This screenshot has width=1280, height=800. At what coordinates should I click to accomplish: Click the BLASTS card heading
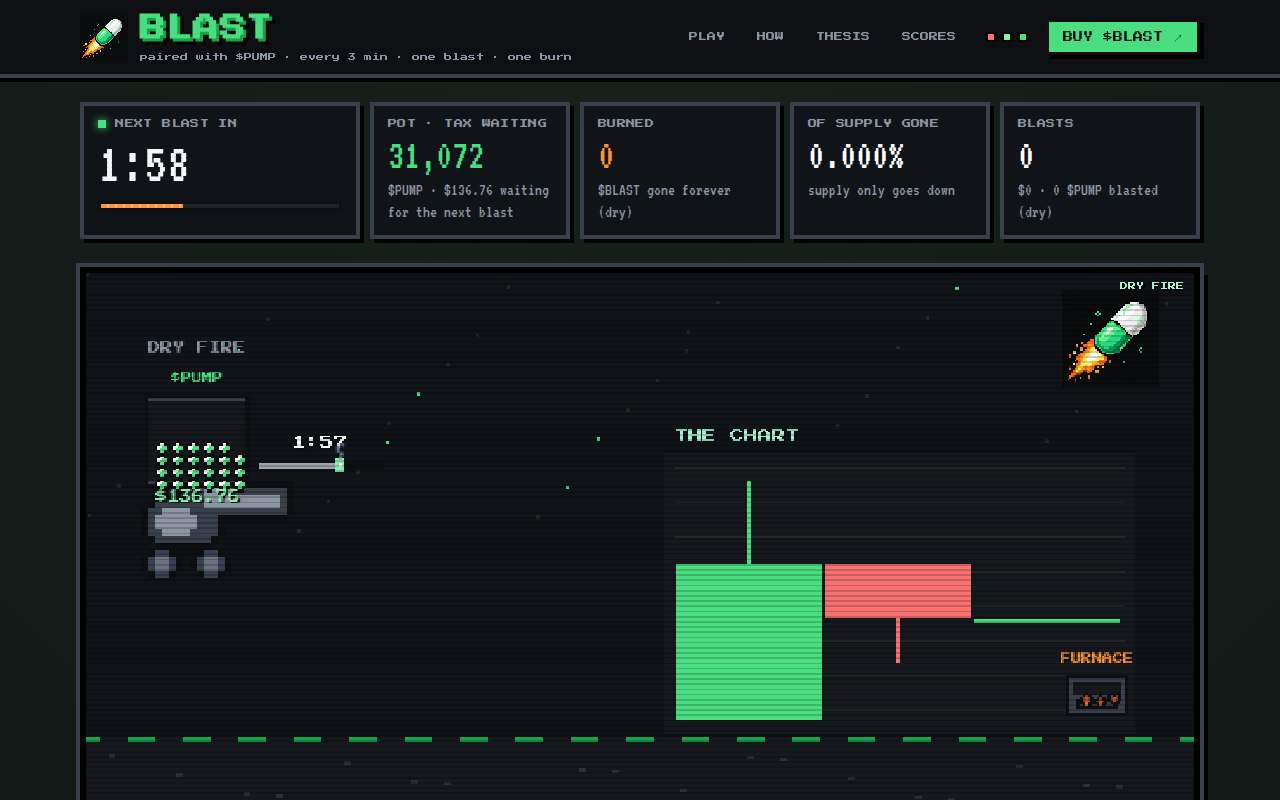tap(1045, 123)
